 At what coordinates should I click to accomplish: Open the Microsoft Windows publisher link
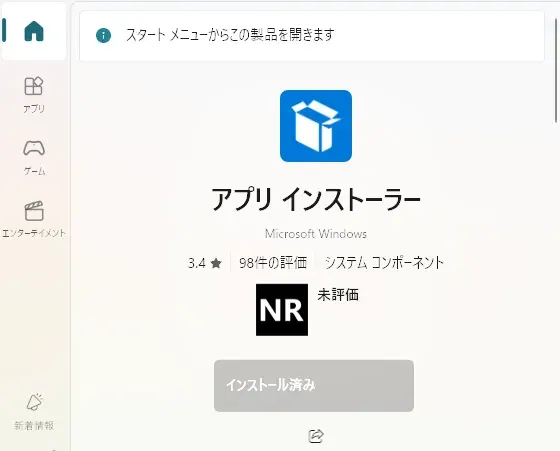coord(316,234)
